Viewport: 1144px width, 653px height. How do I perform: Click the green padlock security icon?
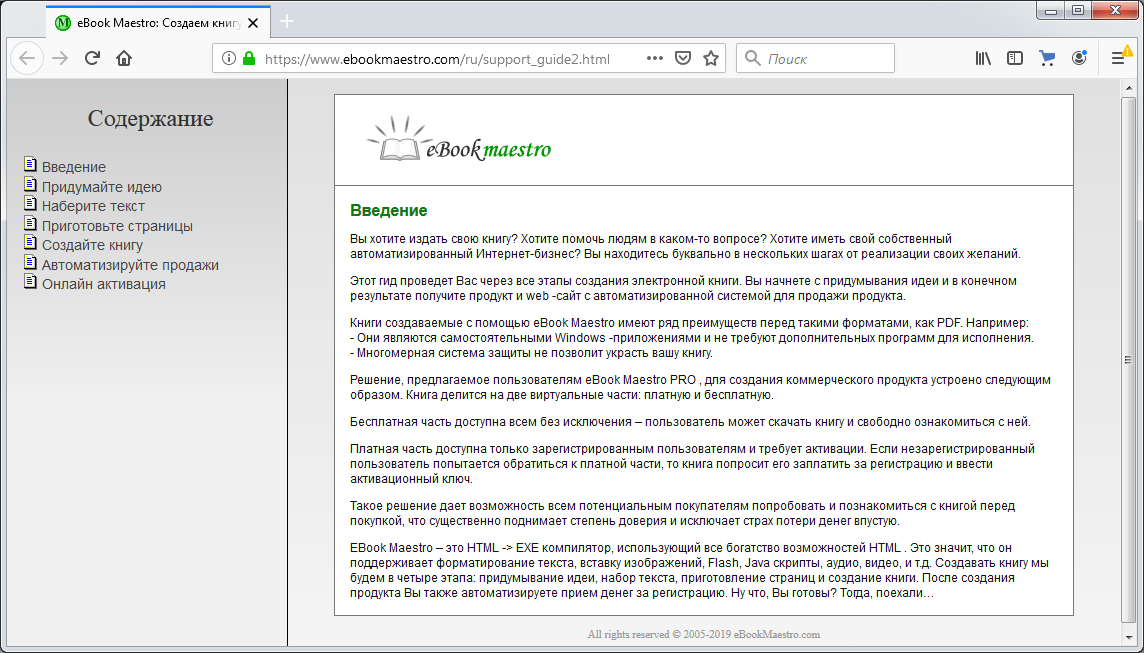pos(249,58)
